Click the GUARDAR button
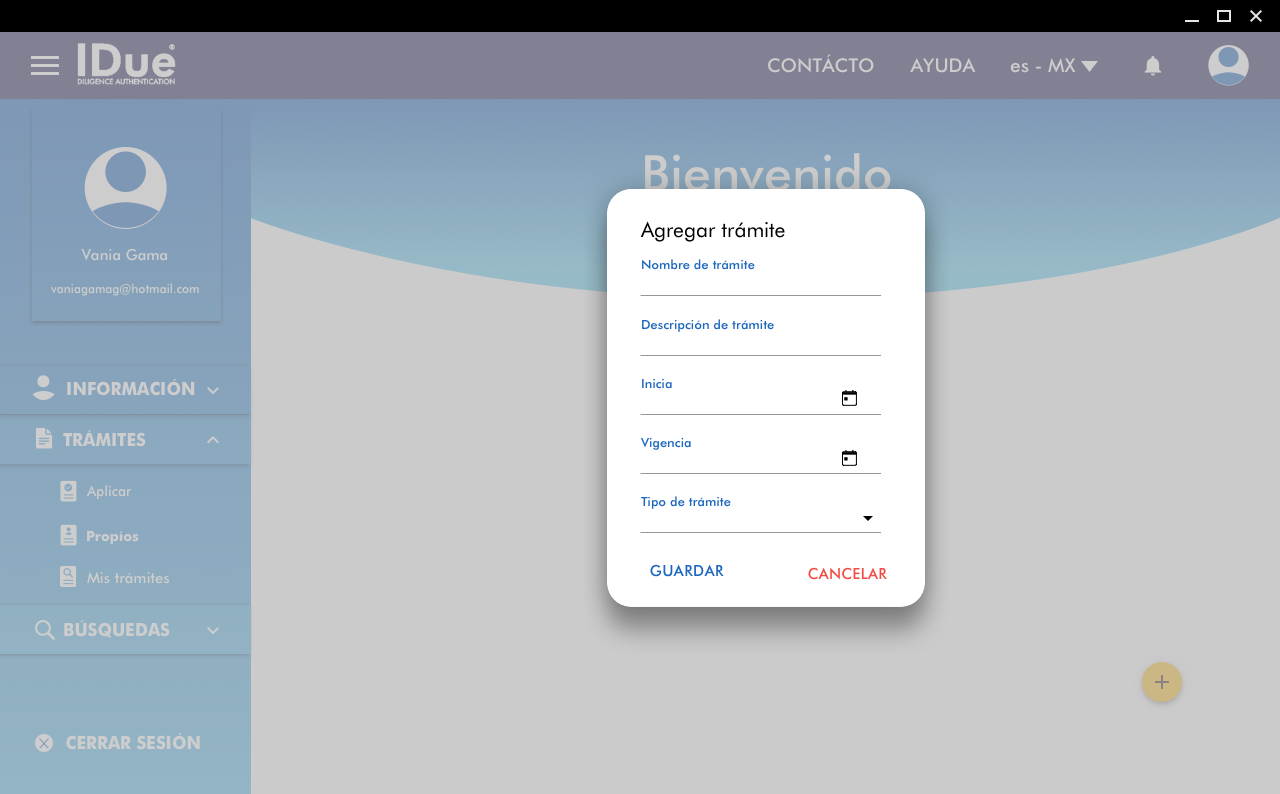Screen dimensions: 1280x794 point(686,571)
